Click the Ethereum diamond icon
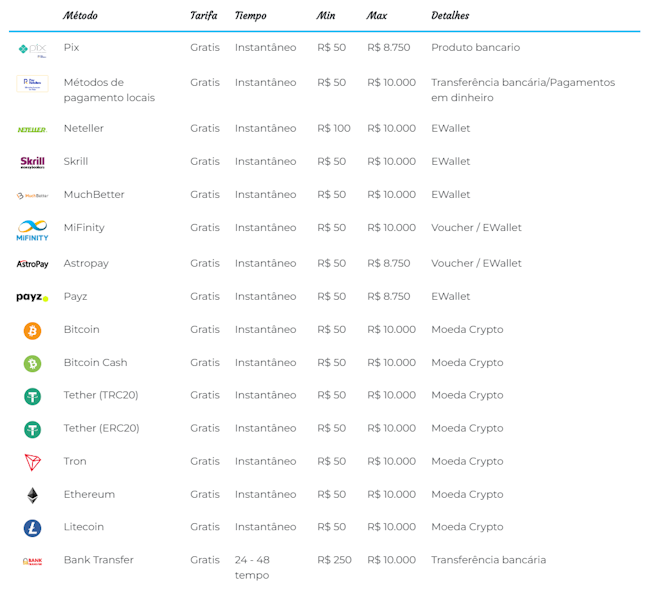The height and width of the screenshot is (592, 650). [x=32, y=495]
